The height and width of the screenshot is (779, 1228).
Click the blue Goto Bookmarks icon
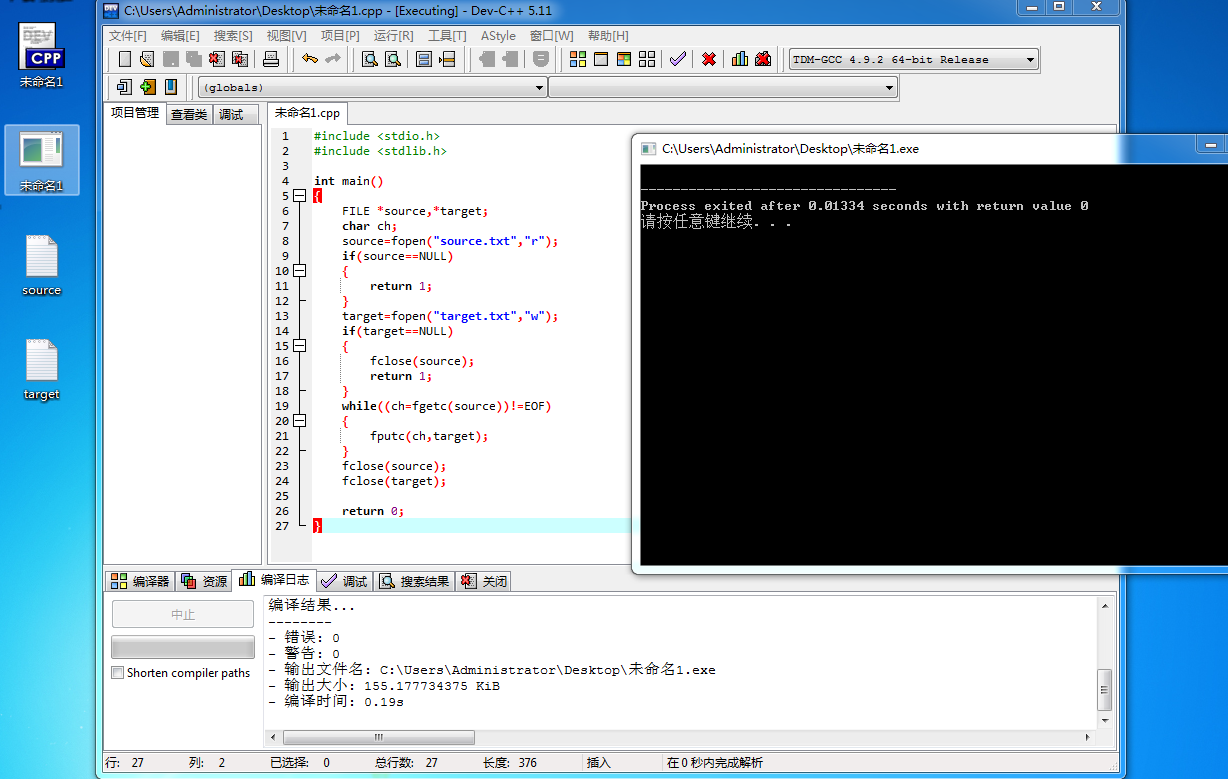pyautogui.click(x=171, y=87)
